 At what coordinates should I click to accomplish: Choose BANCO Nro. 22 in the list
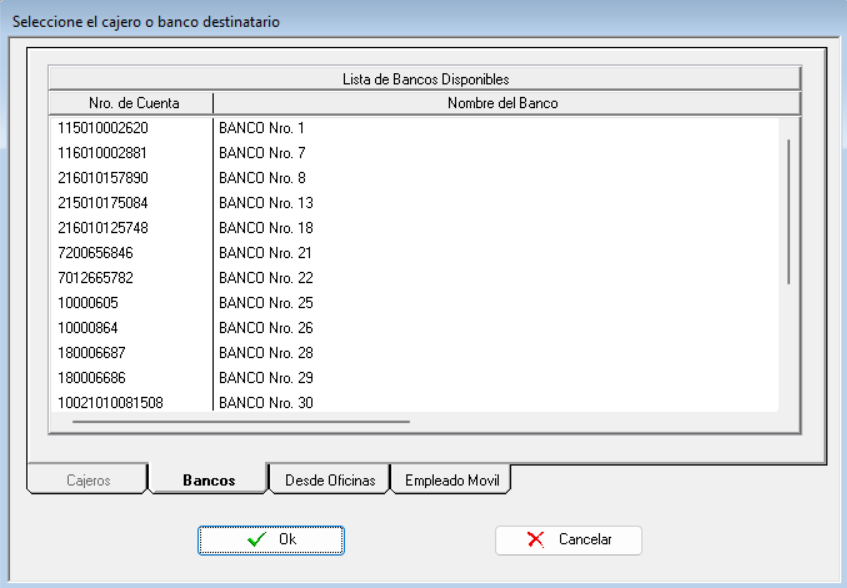(266, 278)
